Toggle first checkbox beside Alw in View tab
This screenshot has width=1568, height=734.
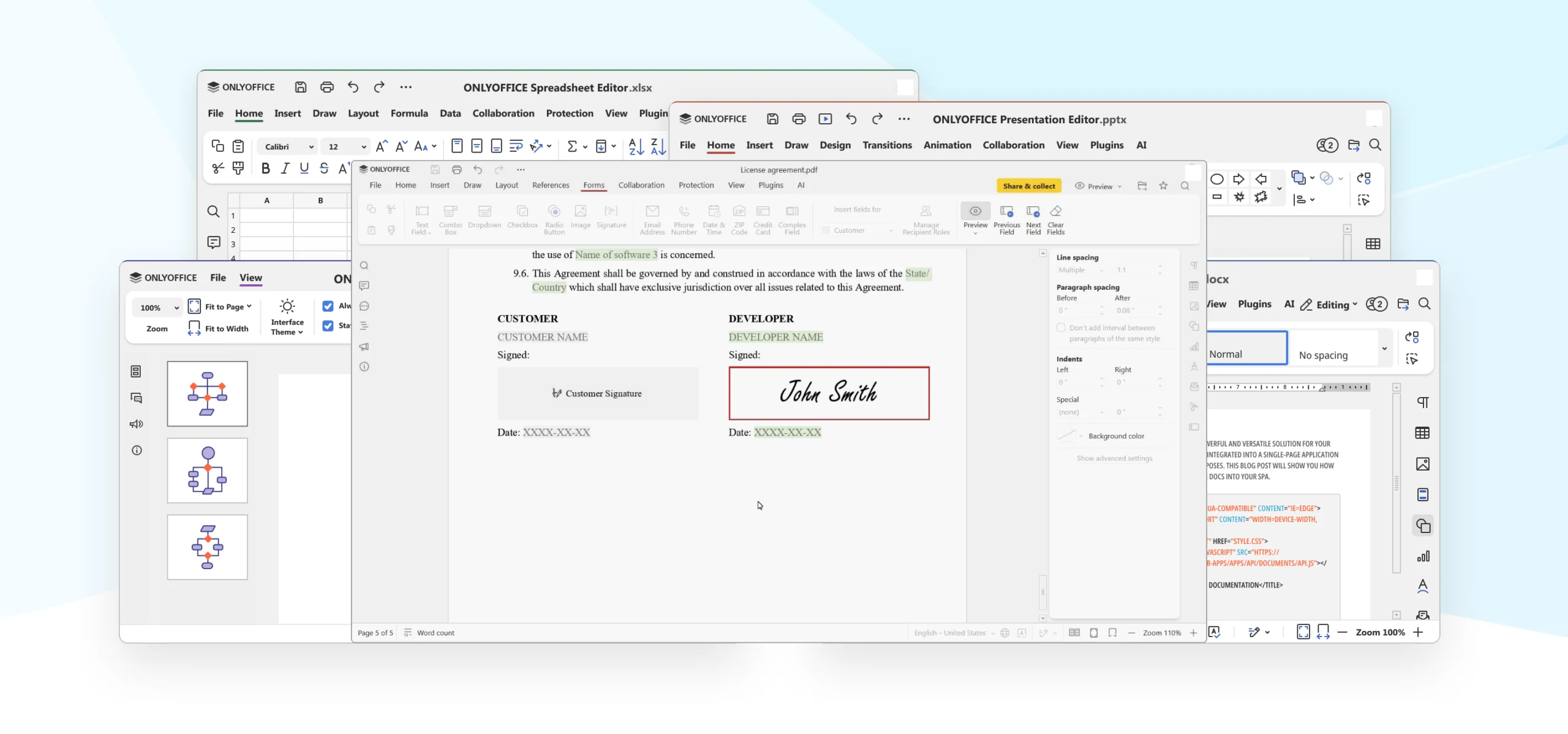[x=328, y=306]
